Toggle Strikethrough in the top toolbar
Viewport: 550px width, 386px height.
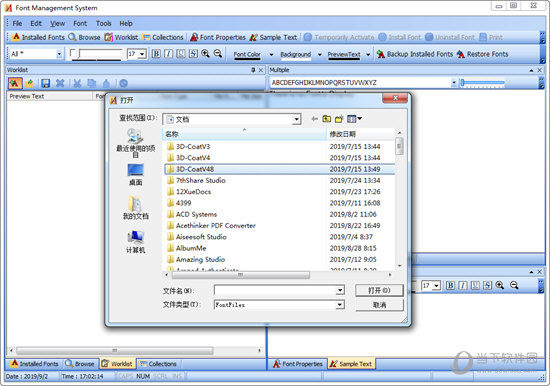tap(193, 54)
